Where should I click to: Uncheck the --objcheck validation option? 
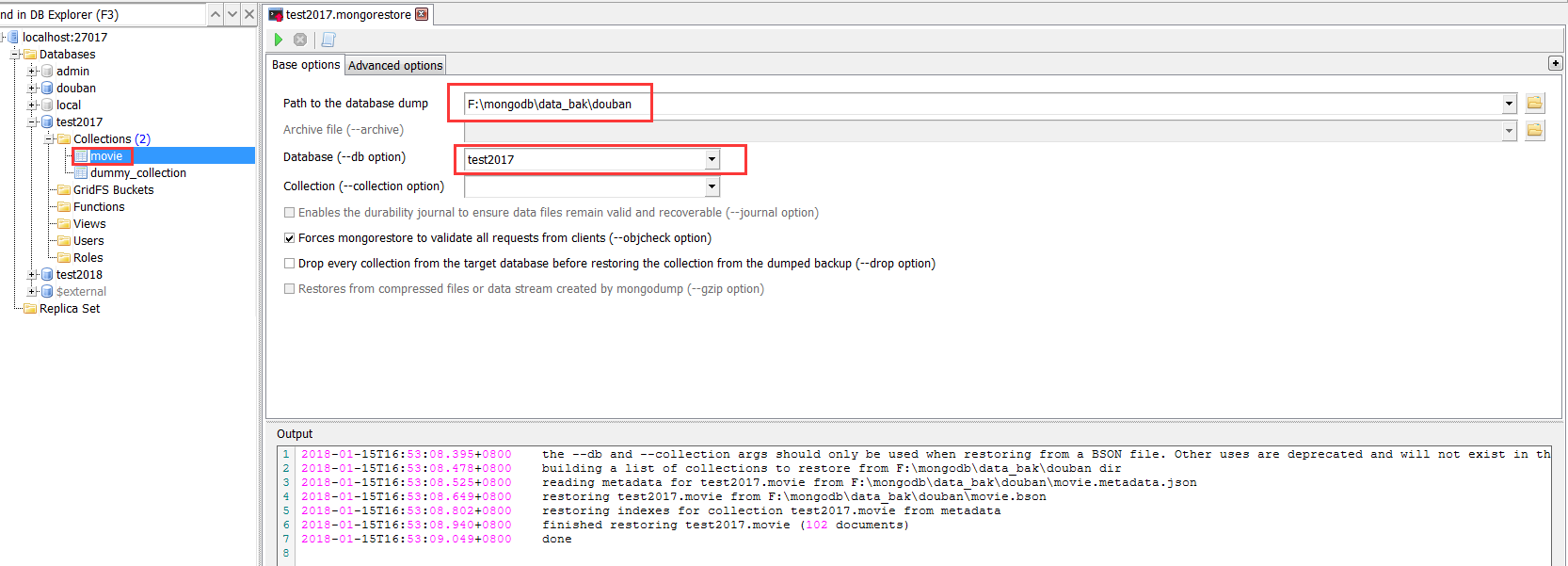click(290, 238)
